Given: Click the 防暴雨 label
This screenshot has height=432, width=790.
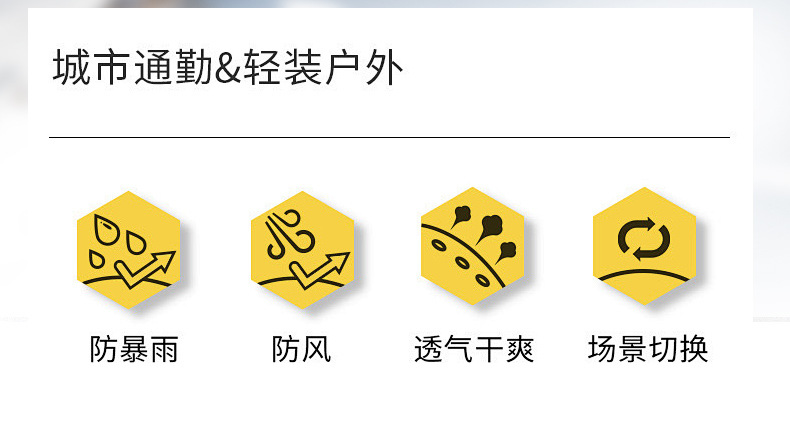Looking at the screenshot, I should point(134,349).
